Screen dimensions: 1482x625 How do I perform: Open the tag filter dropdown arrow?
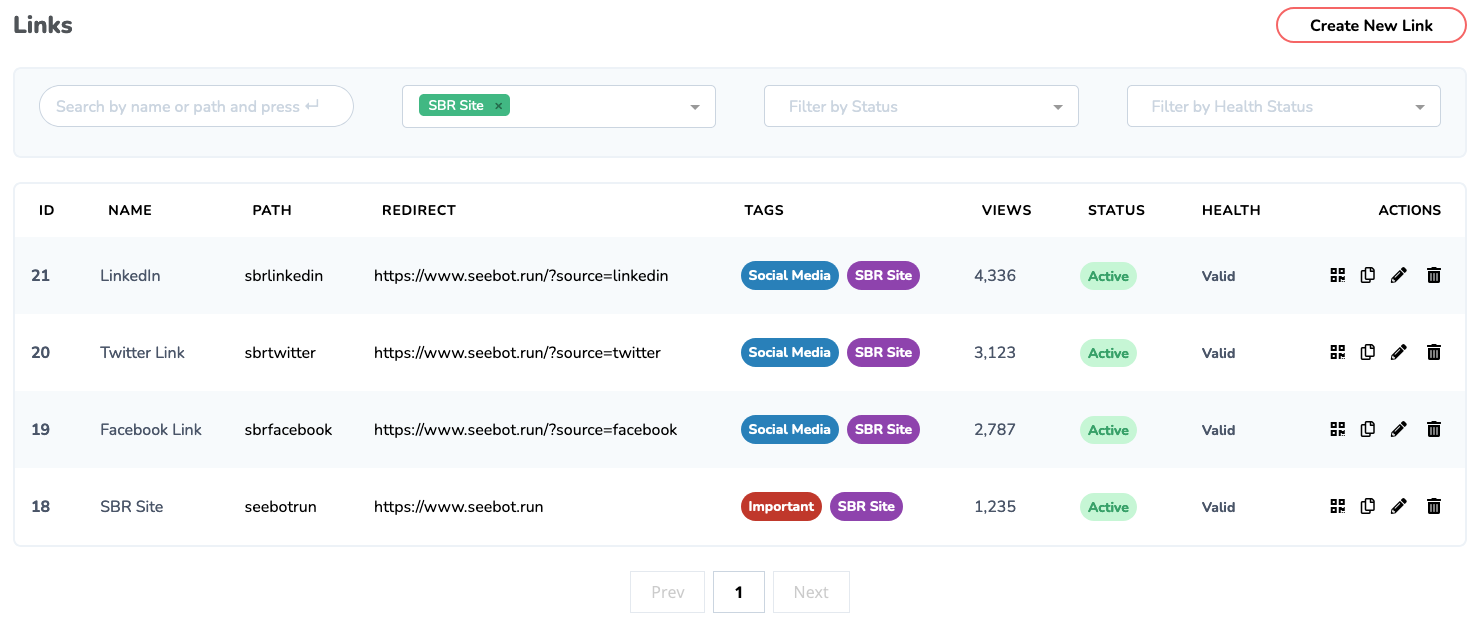[x=695, y=107]
